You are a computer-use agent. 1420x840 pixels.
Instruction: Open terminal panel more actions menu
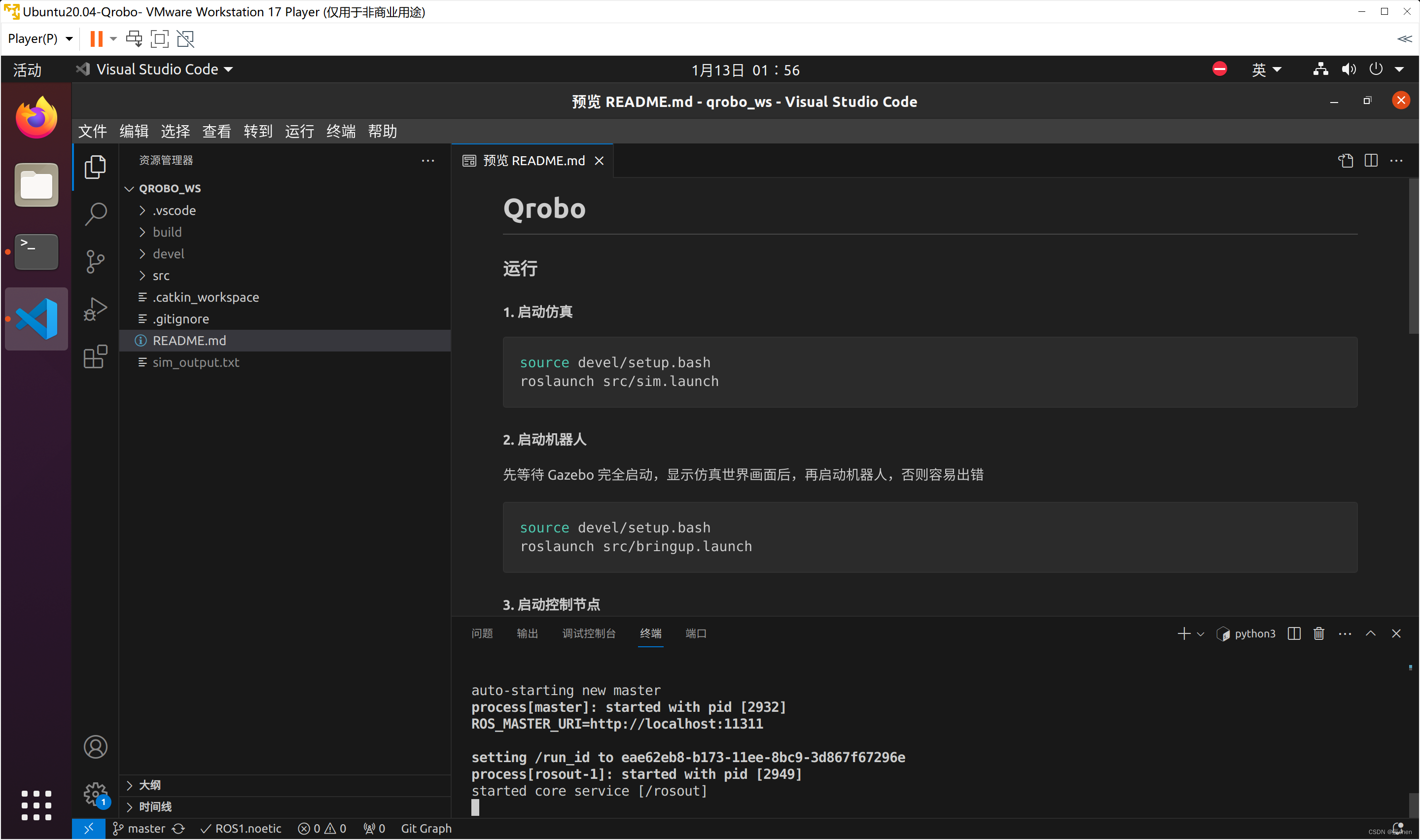tap(1345, 633)
